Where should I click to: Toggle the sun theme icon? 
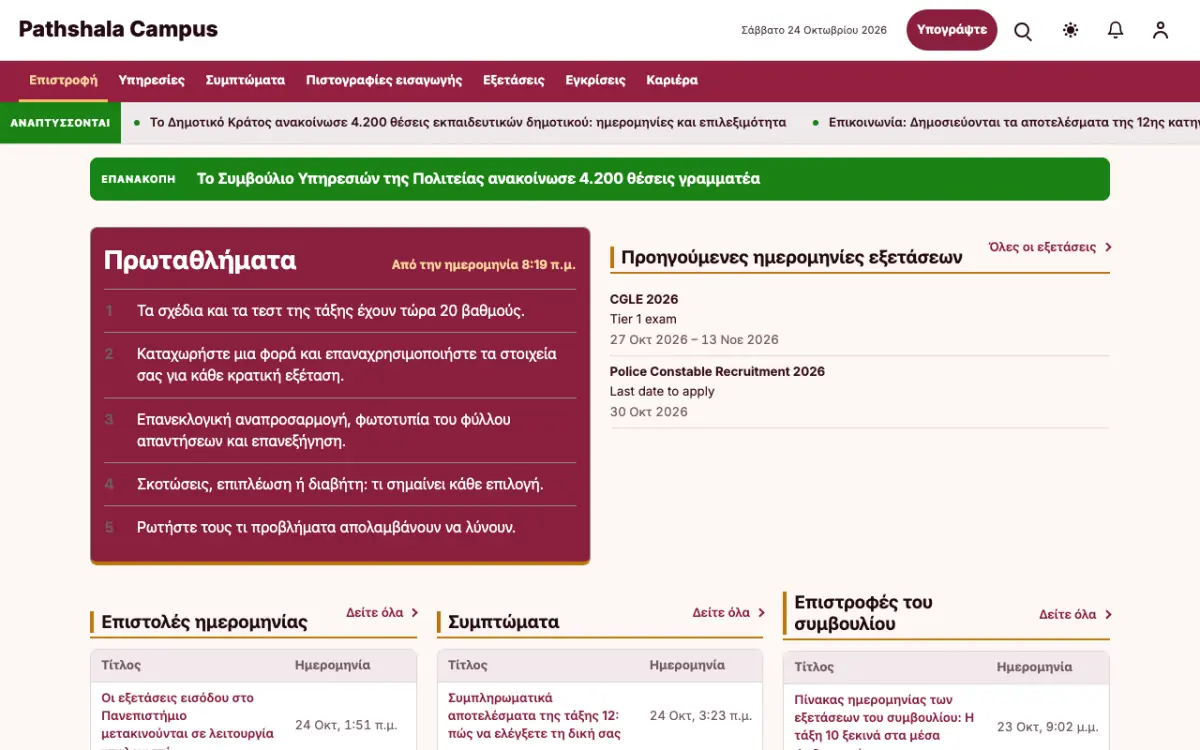(x=1070, y=30)
